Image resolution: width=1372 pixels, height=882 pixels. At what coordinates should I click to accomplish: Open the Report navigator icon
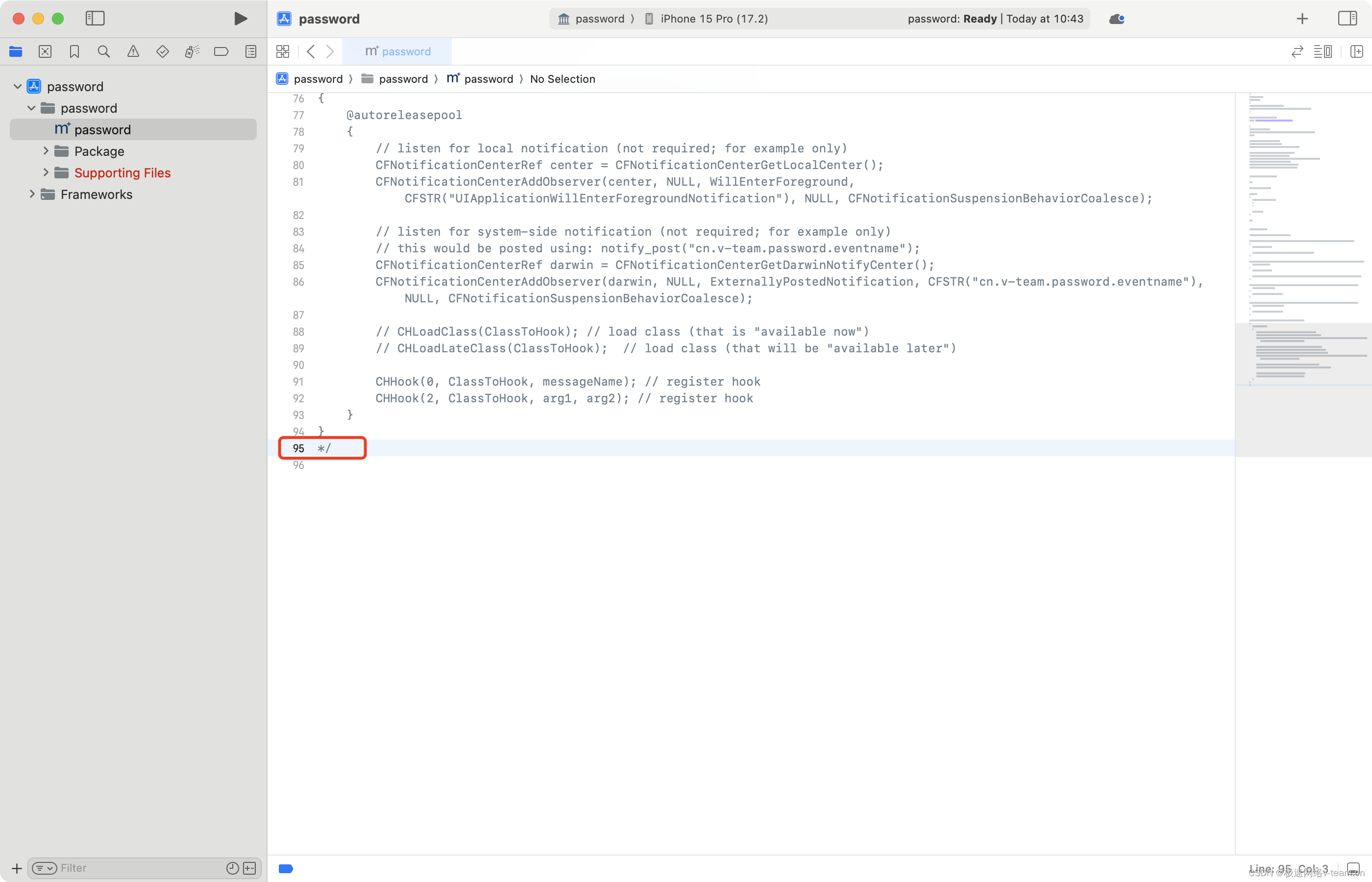click(x=251, y=51)
